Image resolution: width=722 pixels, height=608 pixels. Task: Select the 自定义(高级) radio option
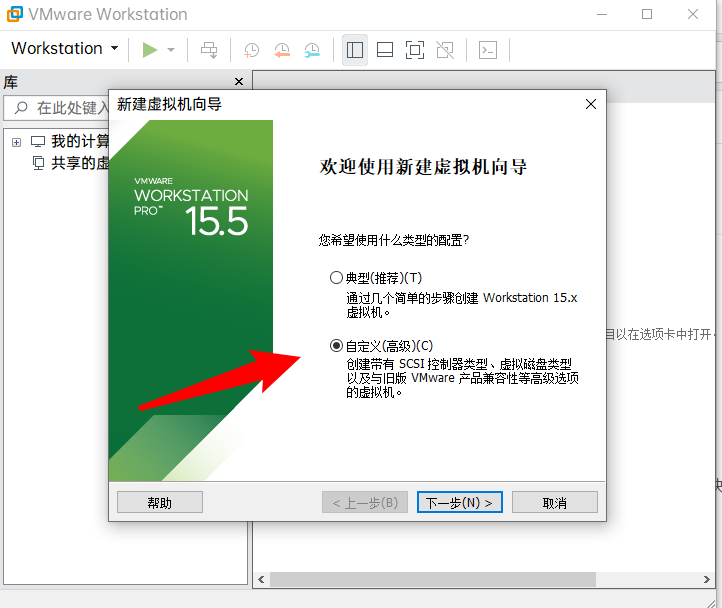coord(336,346)
